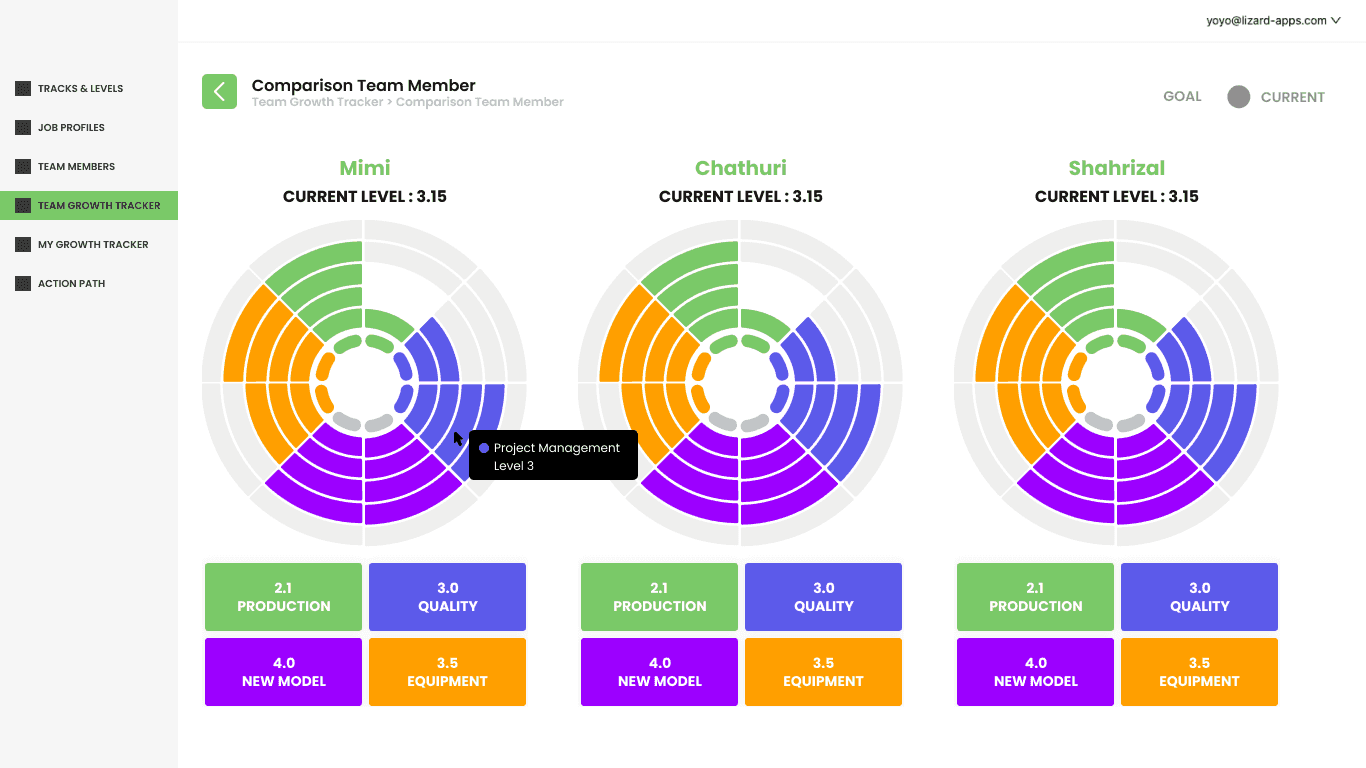The width and height of the screenshot is (1366, 768).
Task: Open Shahrizal's New Model 4.0 tile
Action: point(1036,672)
